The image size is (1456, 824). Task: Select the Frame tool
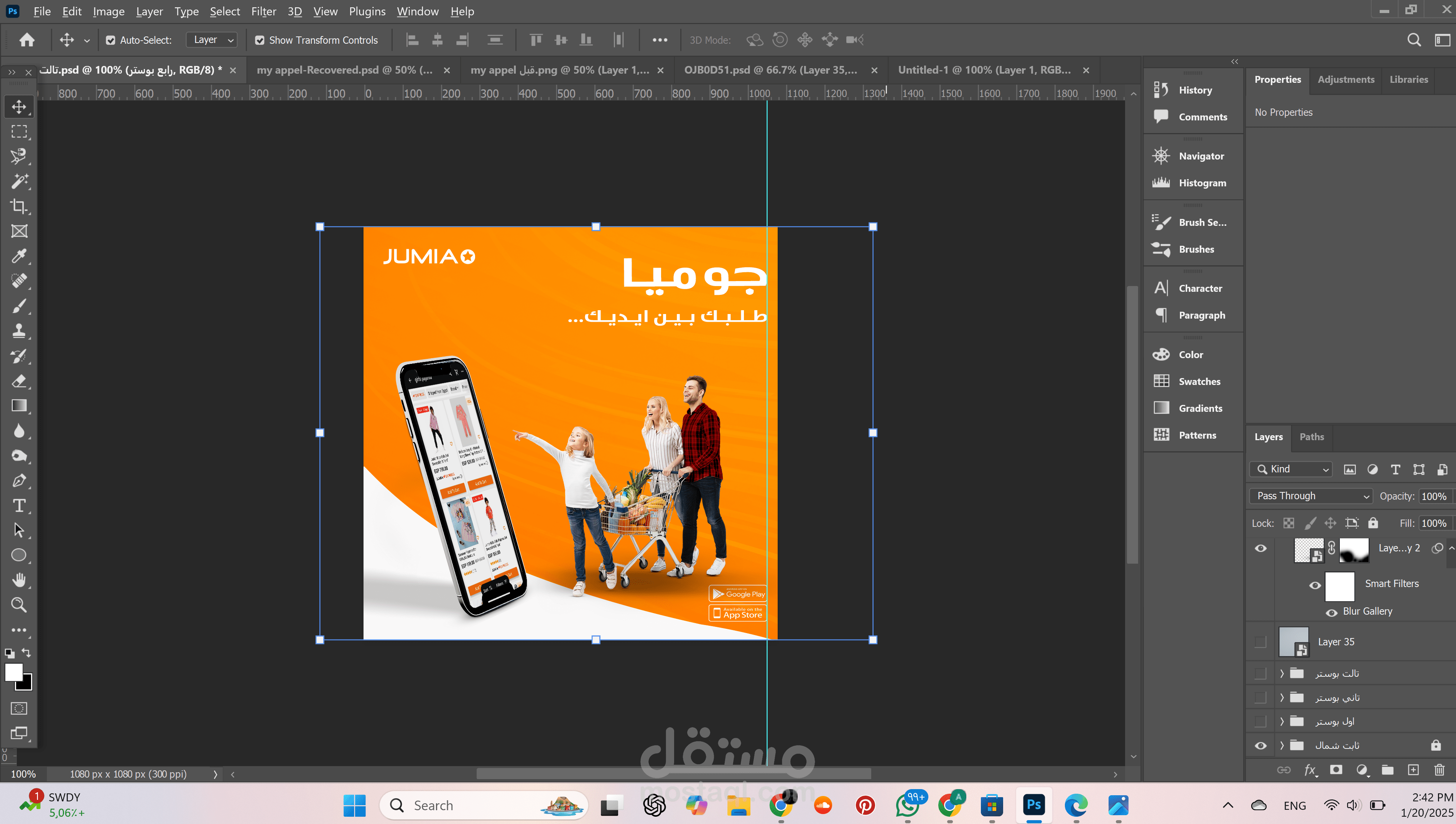coord(19,231)
